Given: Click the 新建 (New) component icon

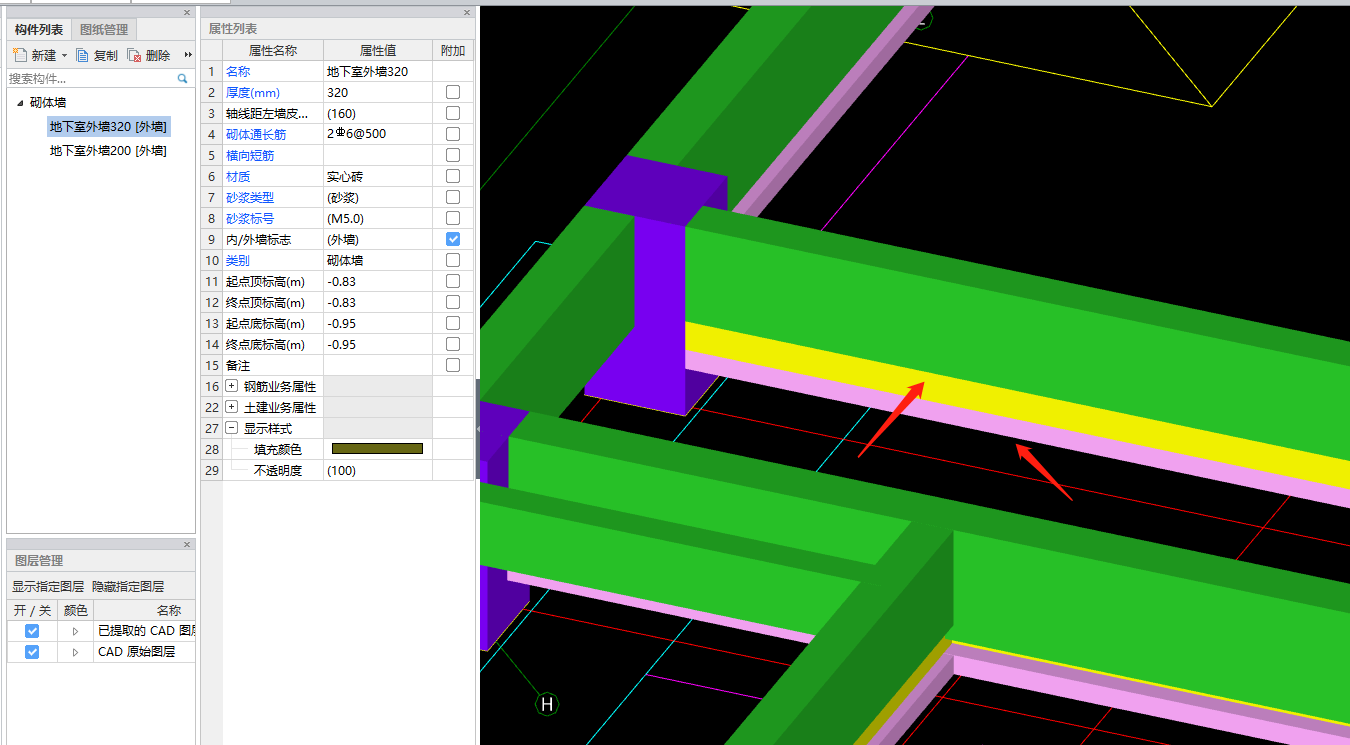Looking at the screenshot, I should 20,55.
